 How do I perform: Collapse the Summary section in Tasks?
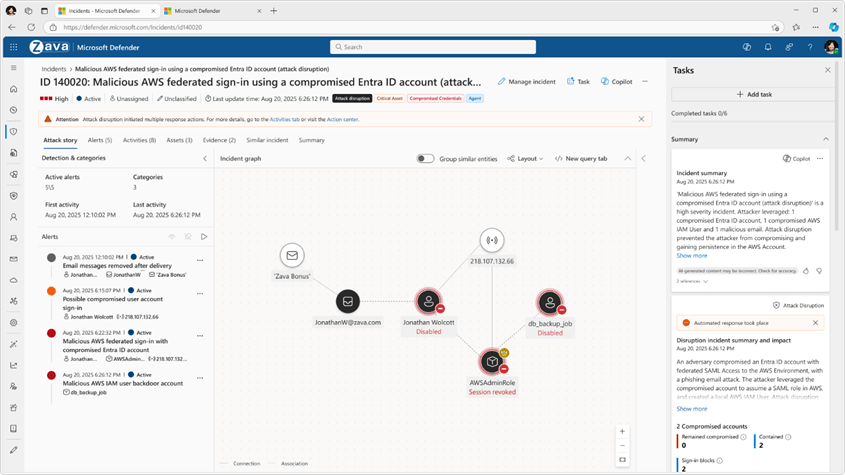point(826,139)
